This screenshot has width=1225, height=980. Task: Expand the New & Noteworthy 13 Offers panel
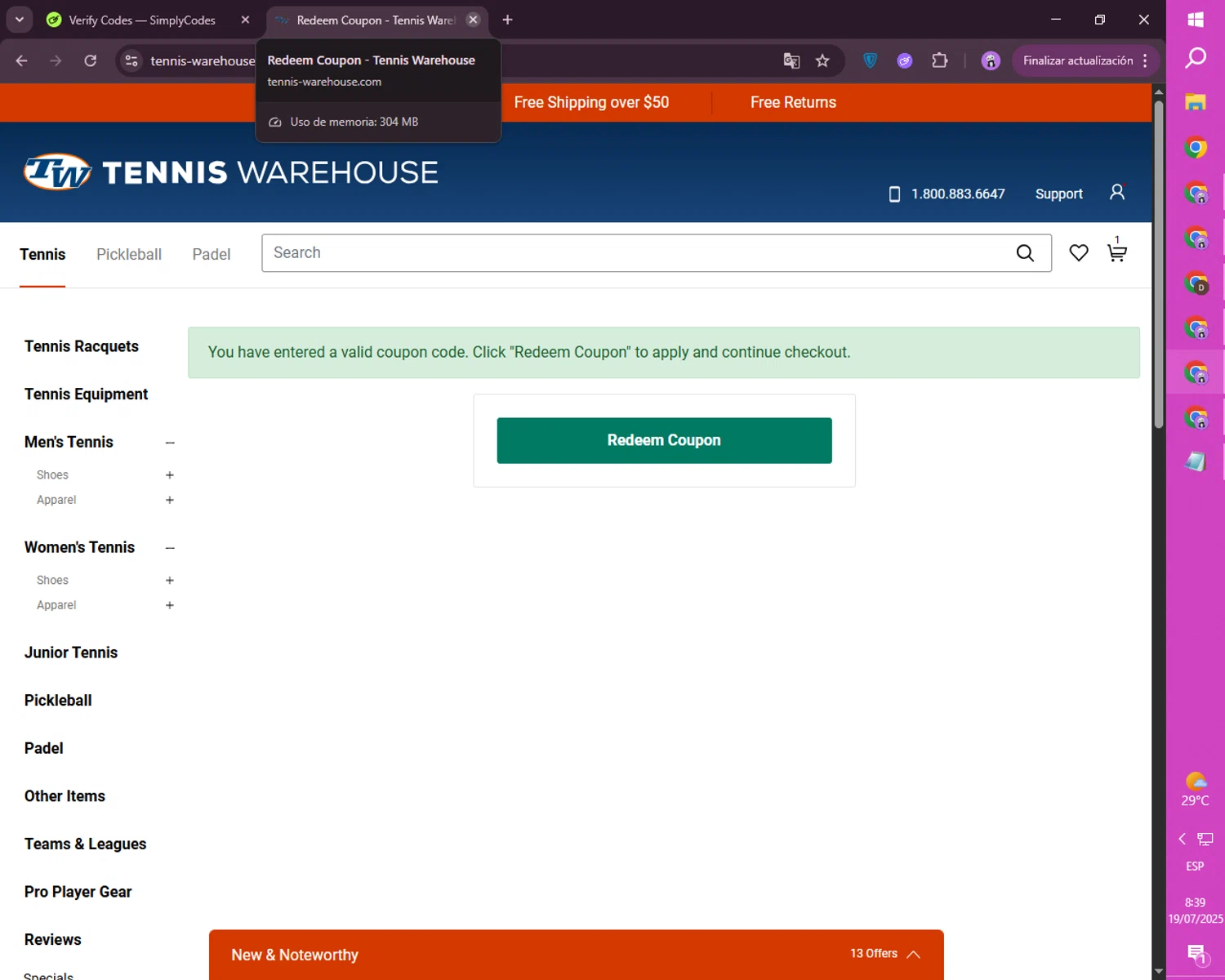point(577,954)
